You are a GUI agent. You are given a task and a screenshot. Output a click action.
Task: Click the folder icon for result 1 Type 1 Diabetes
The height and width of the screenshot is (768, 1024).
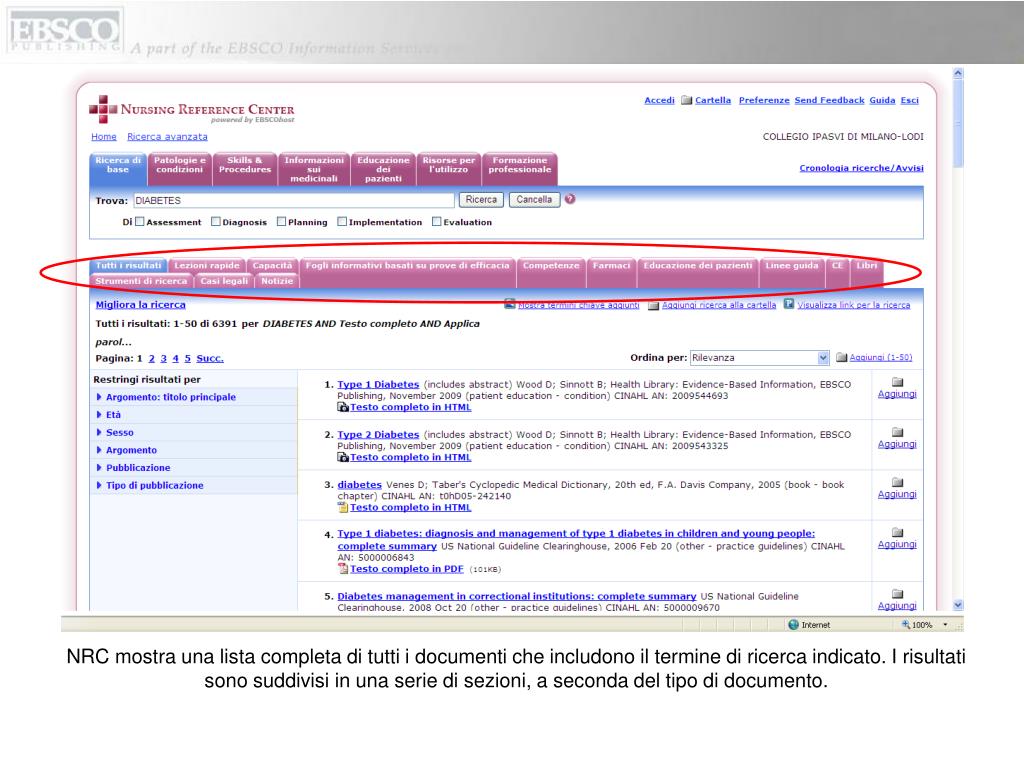pos(897,382)
